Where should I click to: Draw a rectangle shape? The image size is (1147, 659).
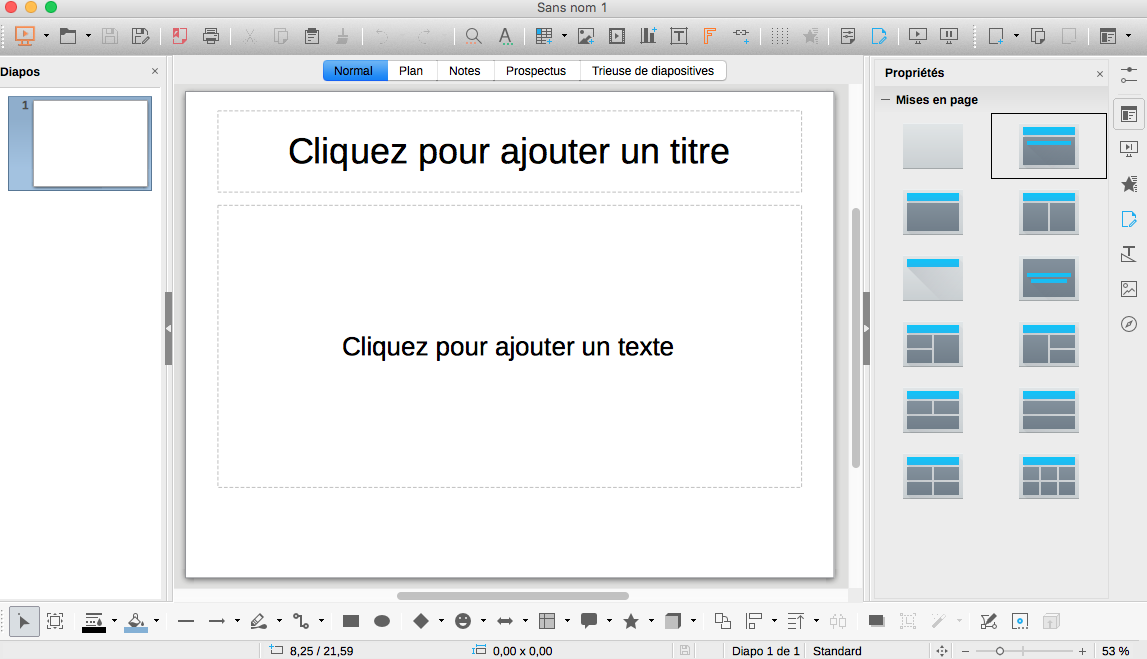pos(351,622)
